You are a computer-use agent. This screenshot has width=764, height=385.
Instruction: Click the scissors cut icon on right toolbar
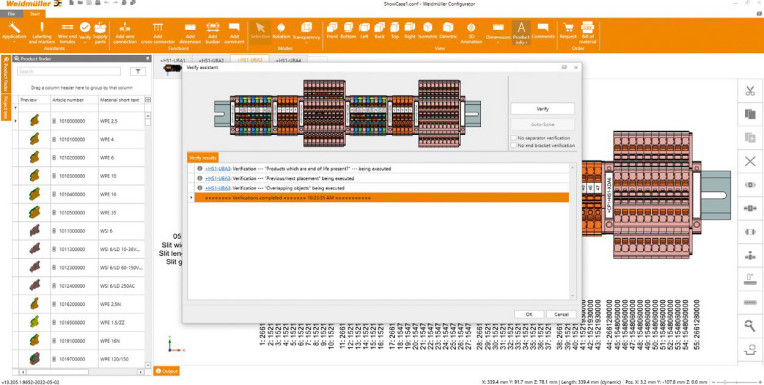coord(750,91)
